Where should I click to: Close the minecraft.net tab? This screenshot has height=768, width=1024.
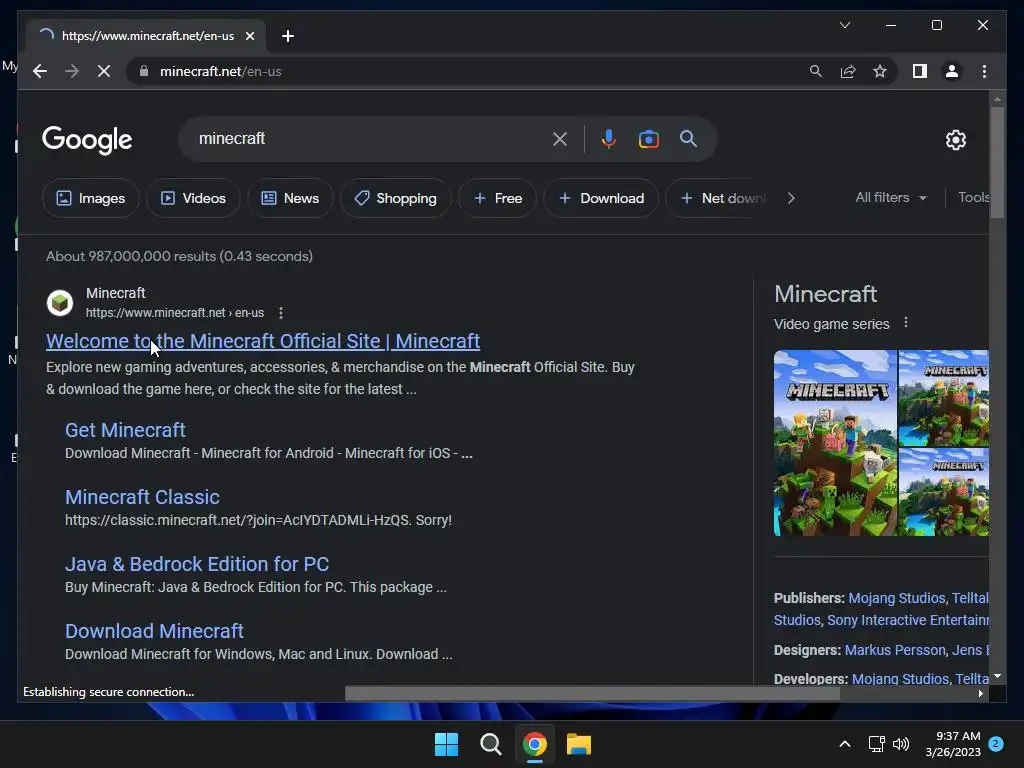point(249,36)
